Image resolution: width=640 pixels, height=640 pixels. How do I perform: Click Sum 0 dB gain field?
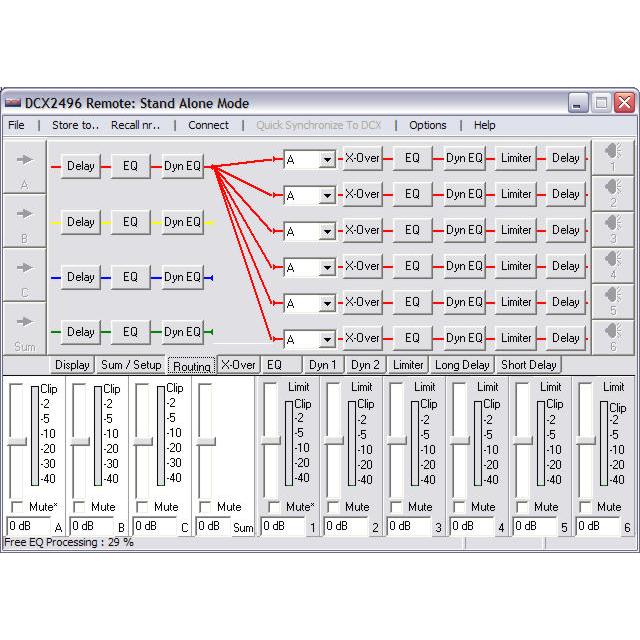212,526
